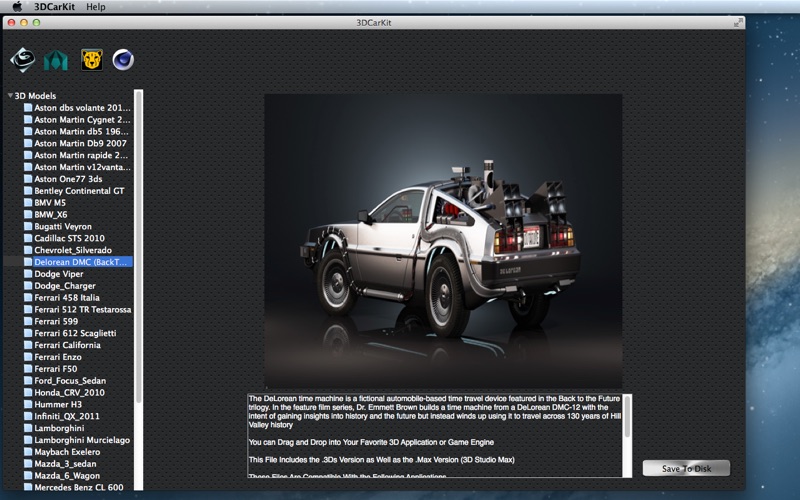Select Mazda_3_sedan model

click(x=65, y=464)
